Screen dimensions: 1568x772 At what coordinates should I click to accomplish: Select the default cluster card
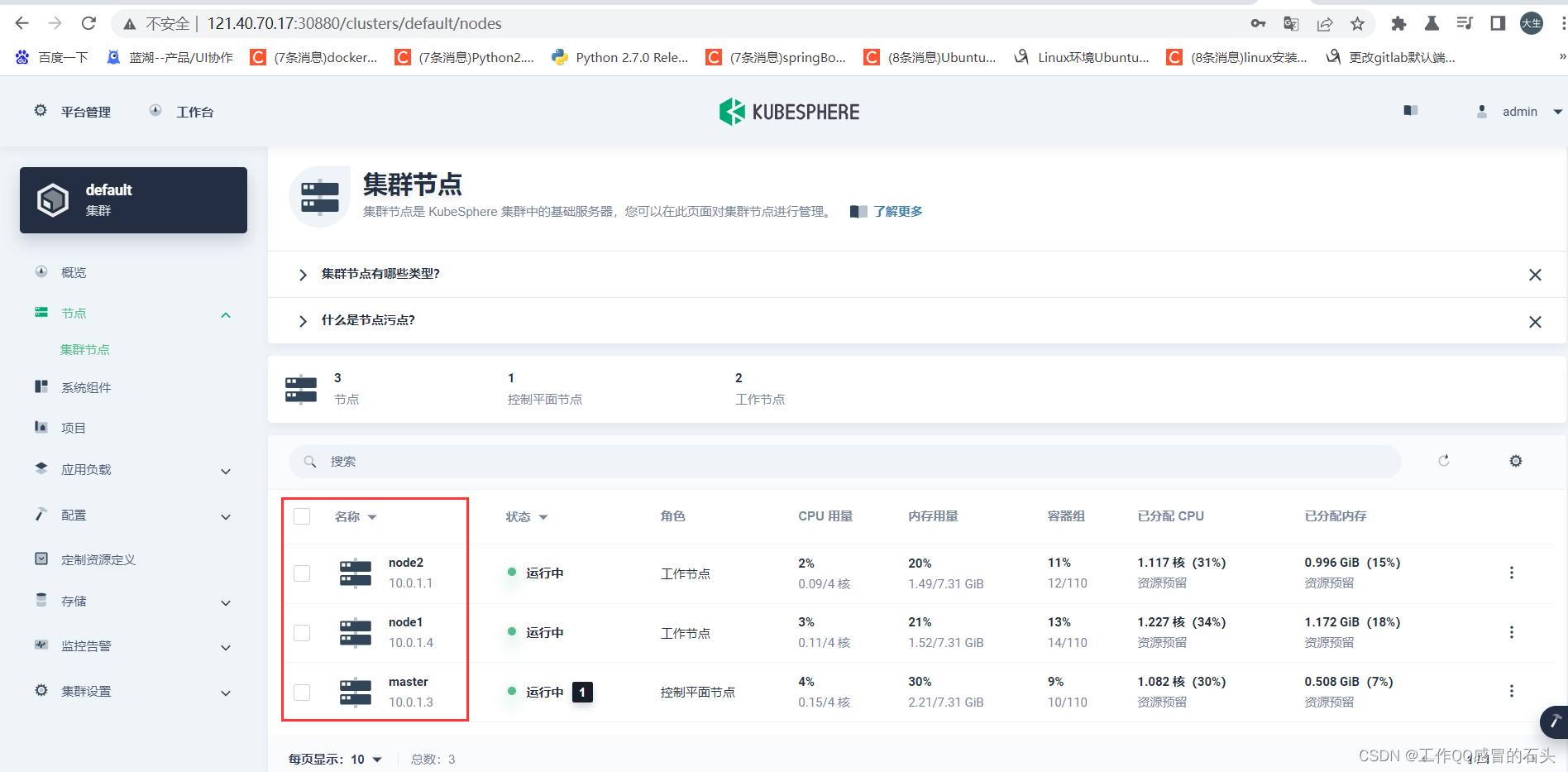pos(133,200)
